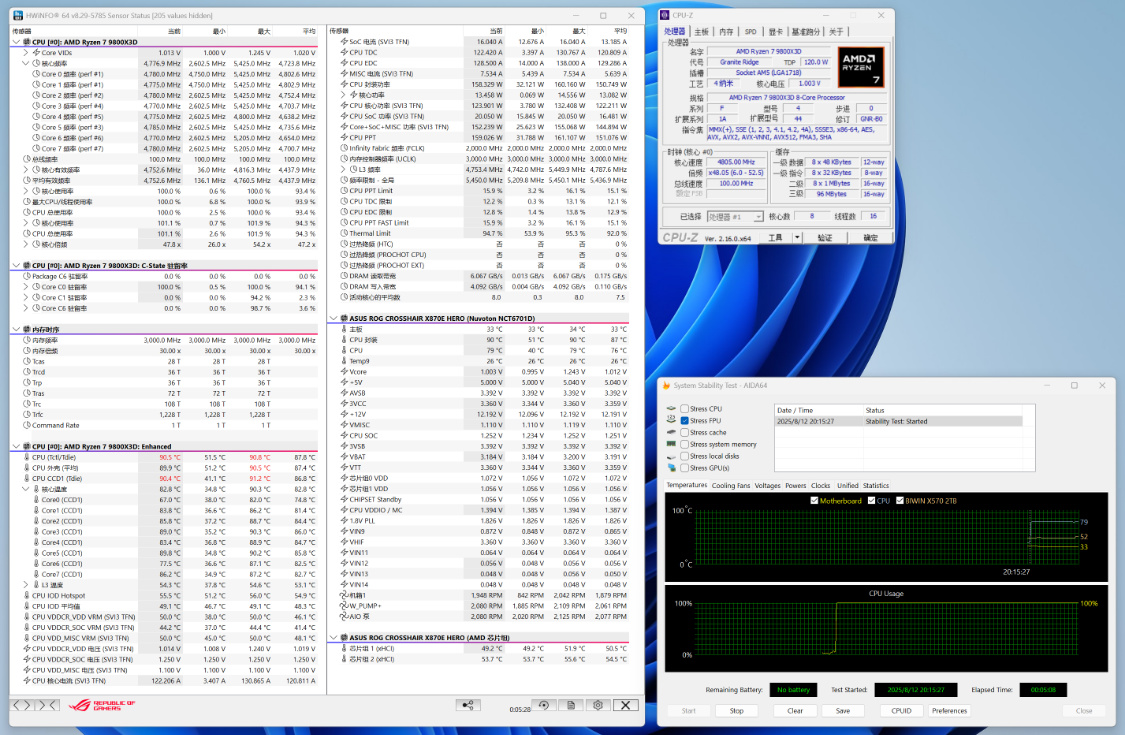Click the AMD Ryzen 7 logo in CPU-Z
The height and width of the screenshot is (735, 1125).
click(860, 68)
